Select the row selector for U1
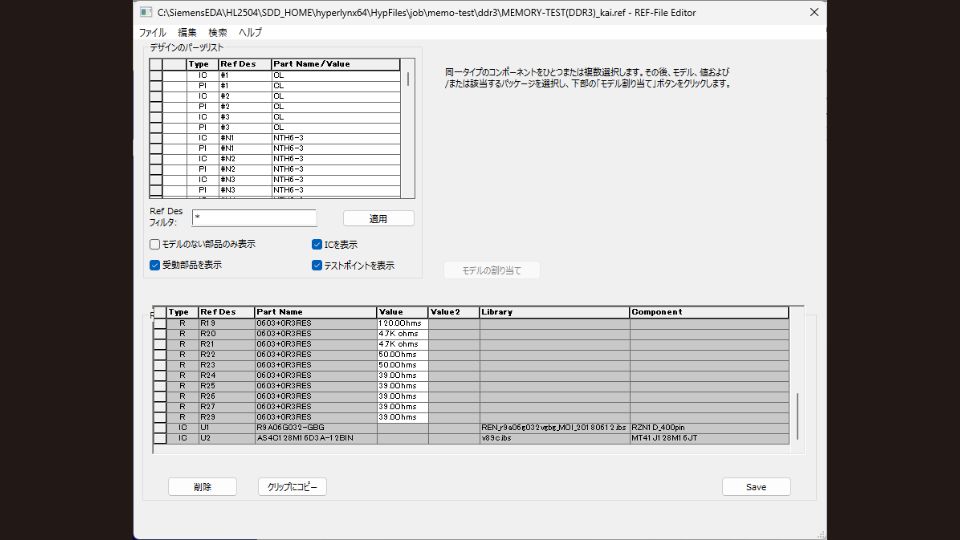The height and width of the screenshot is (540, 960). tap(159, 427)
